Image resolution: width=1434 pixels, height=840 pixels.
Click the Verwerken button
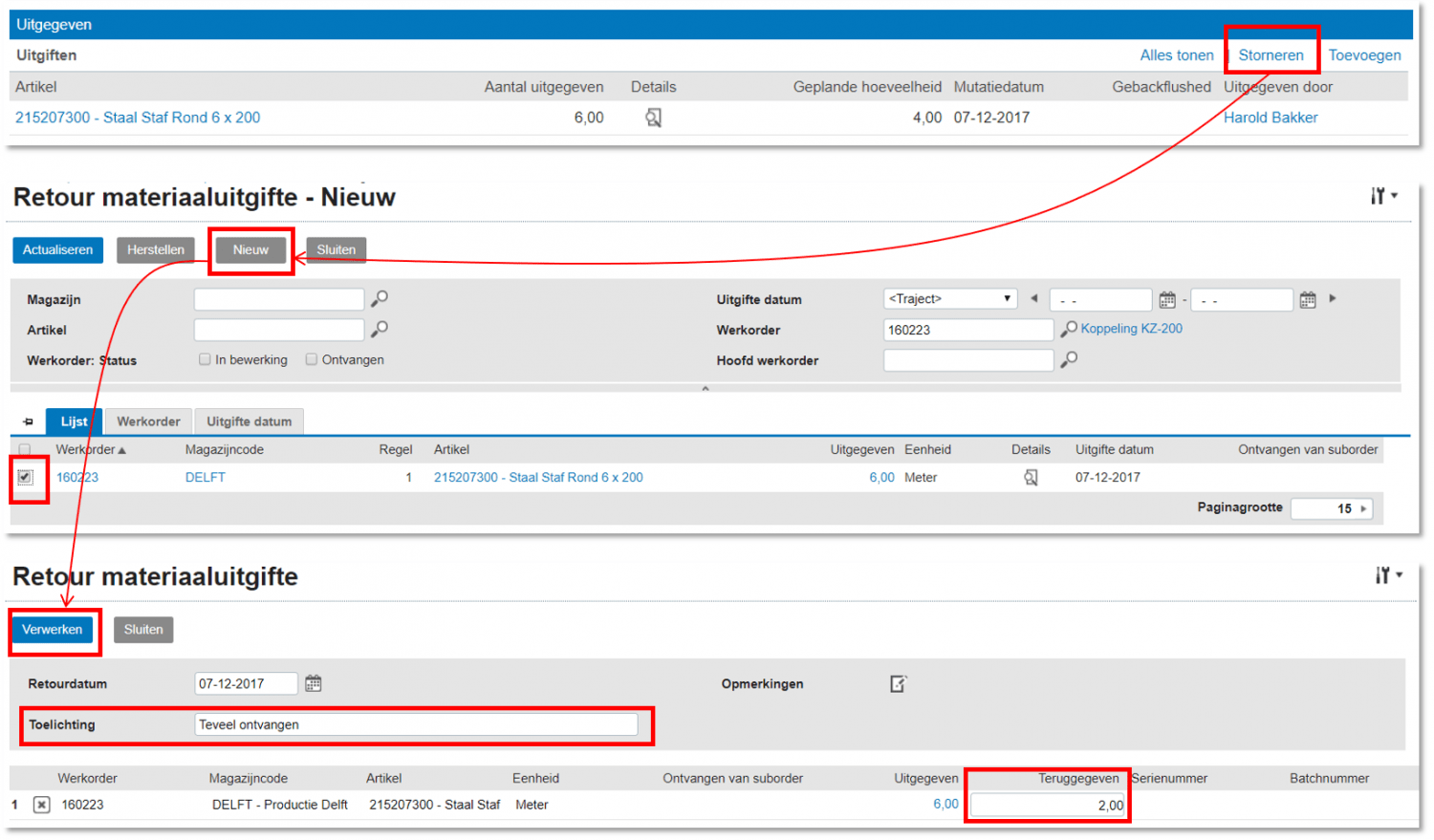53,630
